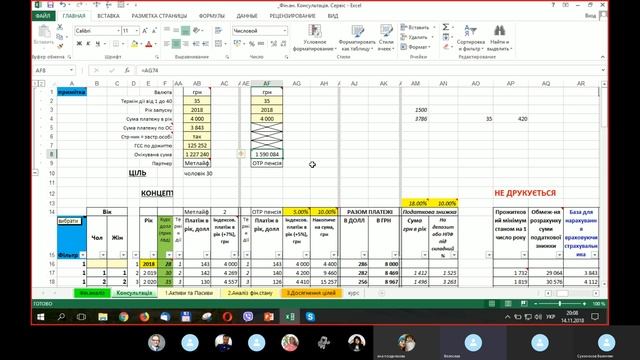640x360 pixels.
Task: Open the font size 11 dropdown
Action: [x=137, y=31]
